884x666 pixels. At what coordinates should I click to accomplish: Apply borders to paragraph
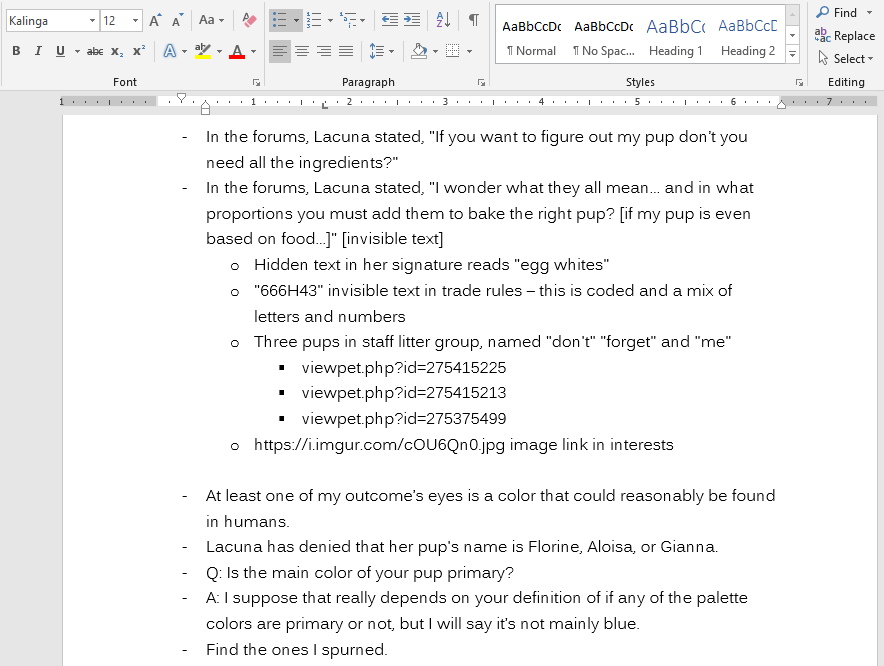(452, 51)
